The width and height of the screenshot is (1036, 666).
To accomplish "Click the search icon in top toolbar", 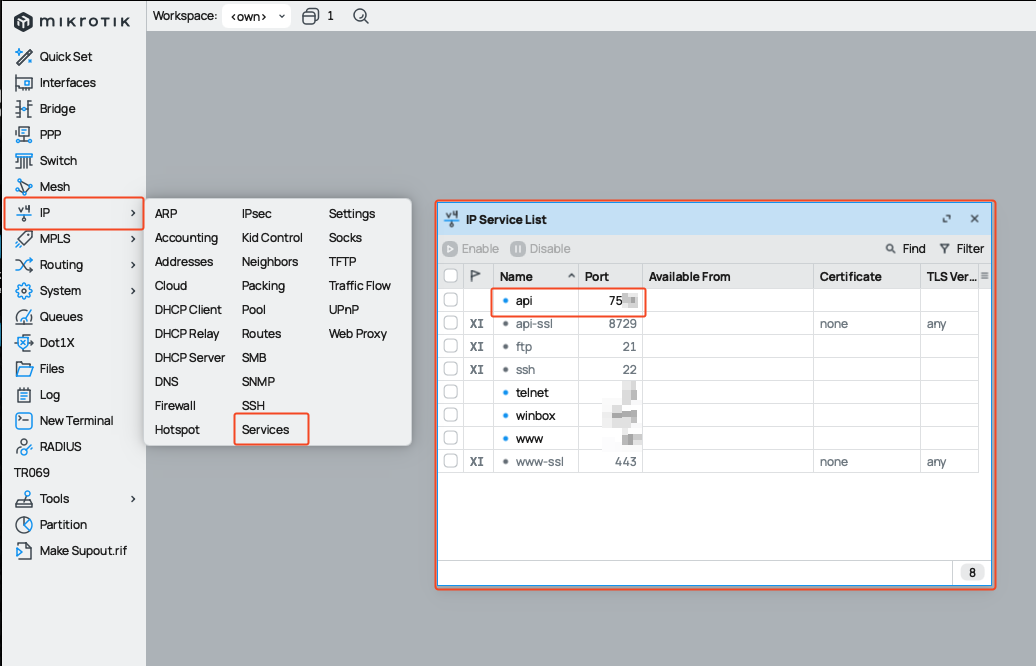I will click(361, 16).
